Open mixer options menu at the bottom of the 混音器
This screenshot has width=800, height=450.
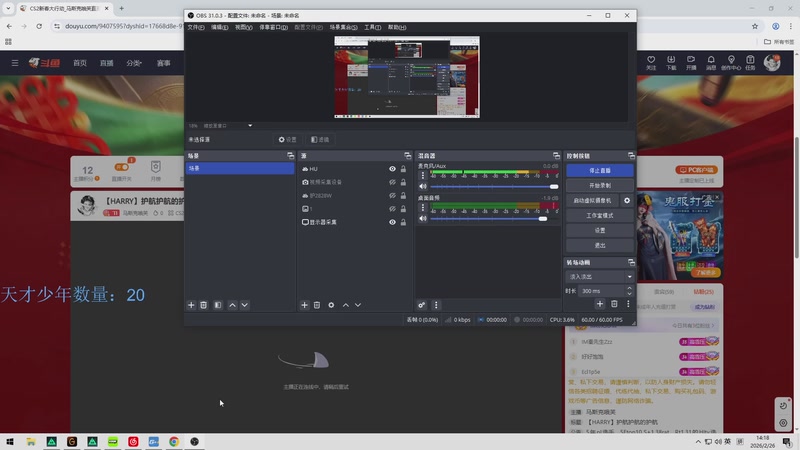436,305
